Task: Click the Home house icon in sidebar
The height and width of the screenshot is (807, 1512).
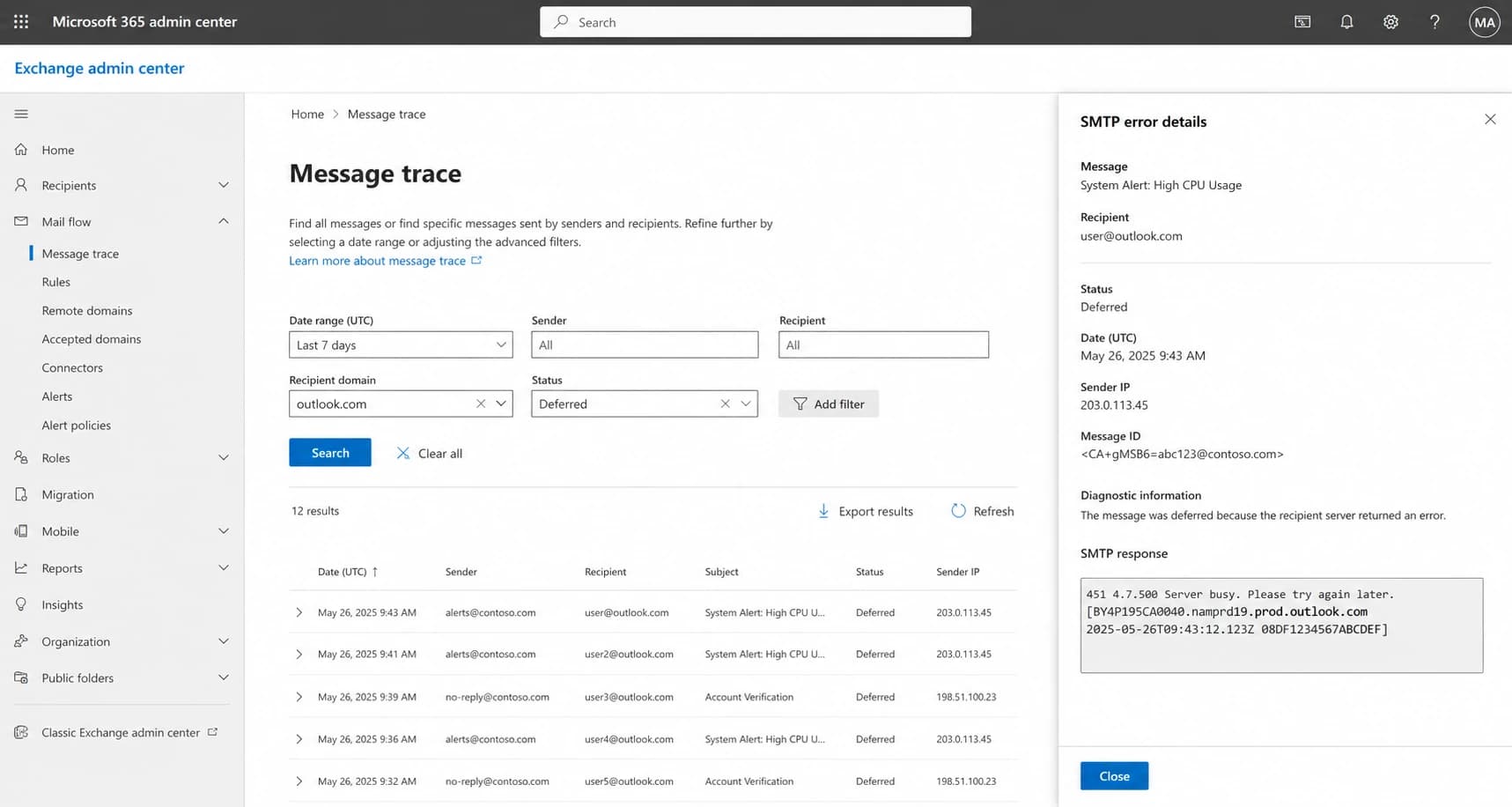Action: pyautogui.click(x=21, y=150)
